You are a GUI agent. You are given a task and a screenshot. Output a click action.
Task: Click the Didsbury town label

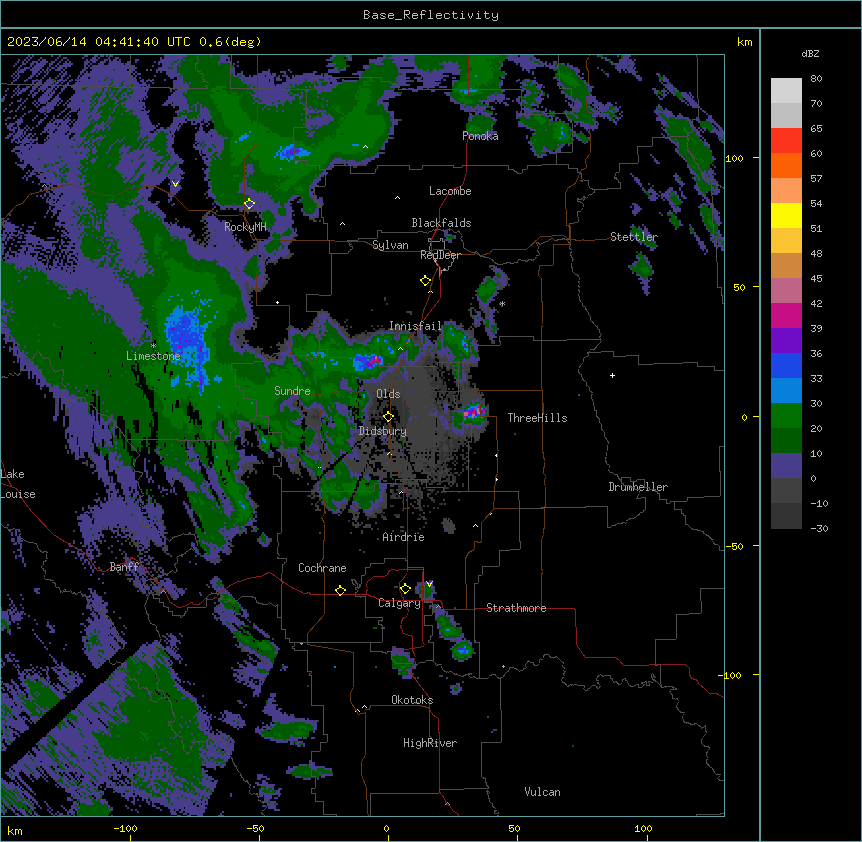click(383, 431)
